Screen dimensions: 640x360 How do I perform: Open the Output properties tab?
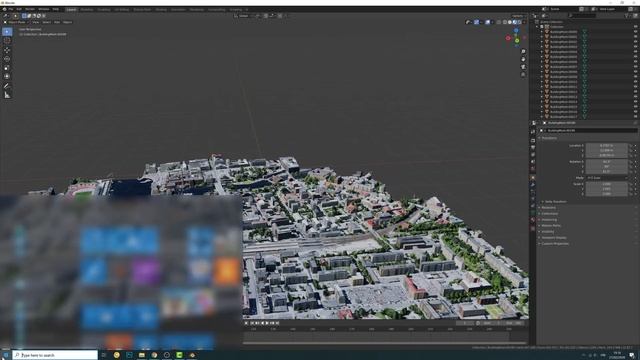[x=533, y=148]
